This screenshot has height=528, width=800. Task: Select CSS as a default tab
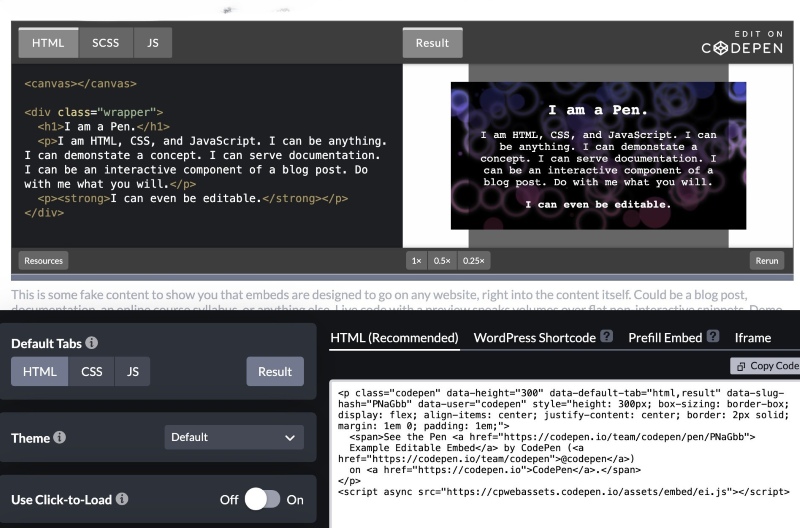click(x=92, y=371)
